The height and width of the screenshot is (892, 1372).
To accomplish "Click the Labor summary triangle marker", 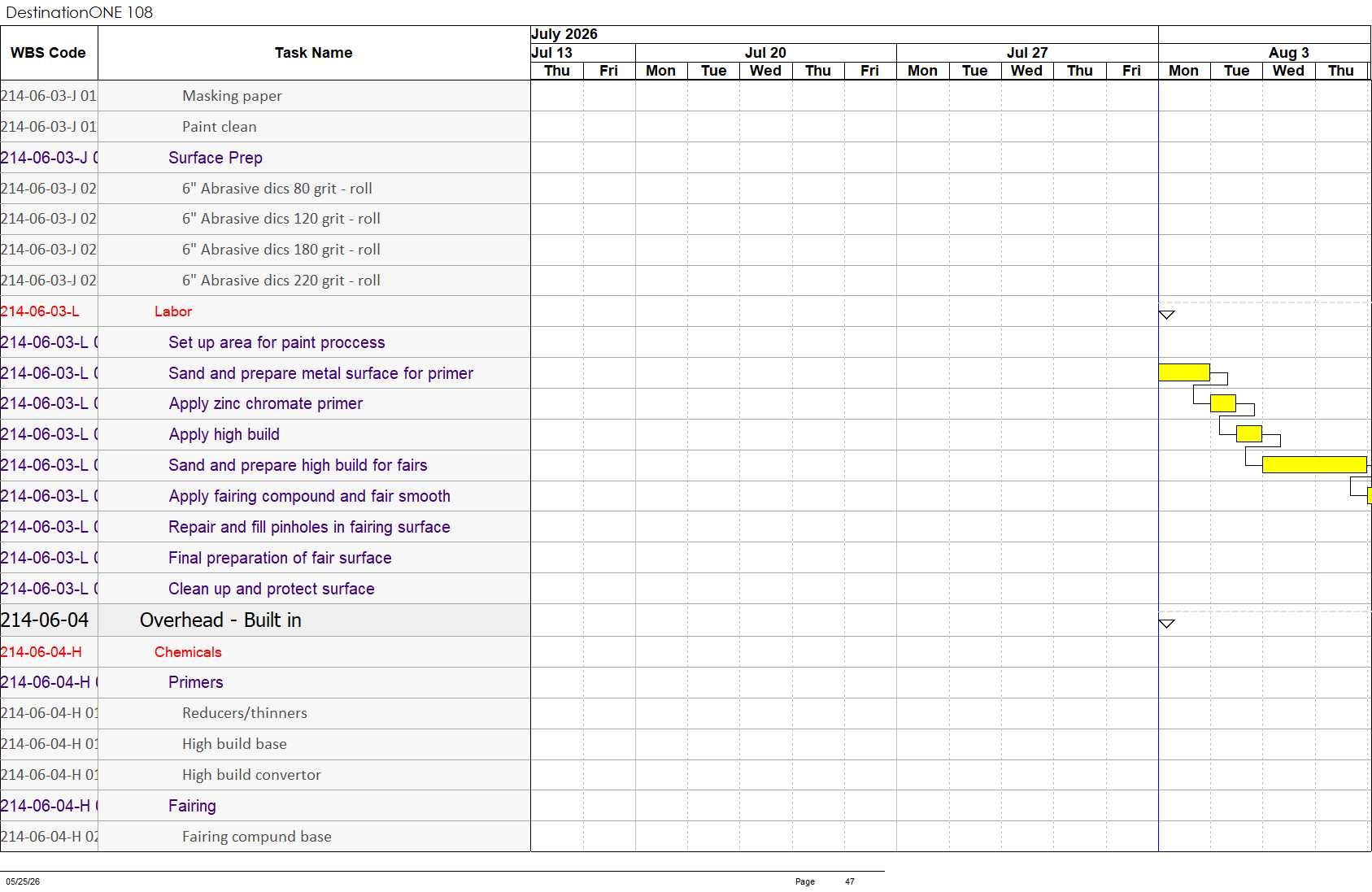I will coord(1166,315).
